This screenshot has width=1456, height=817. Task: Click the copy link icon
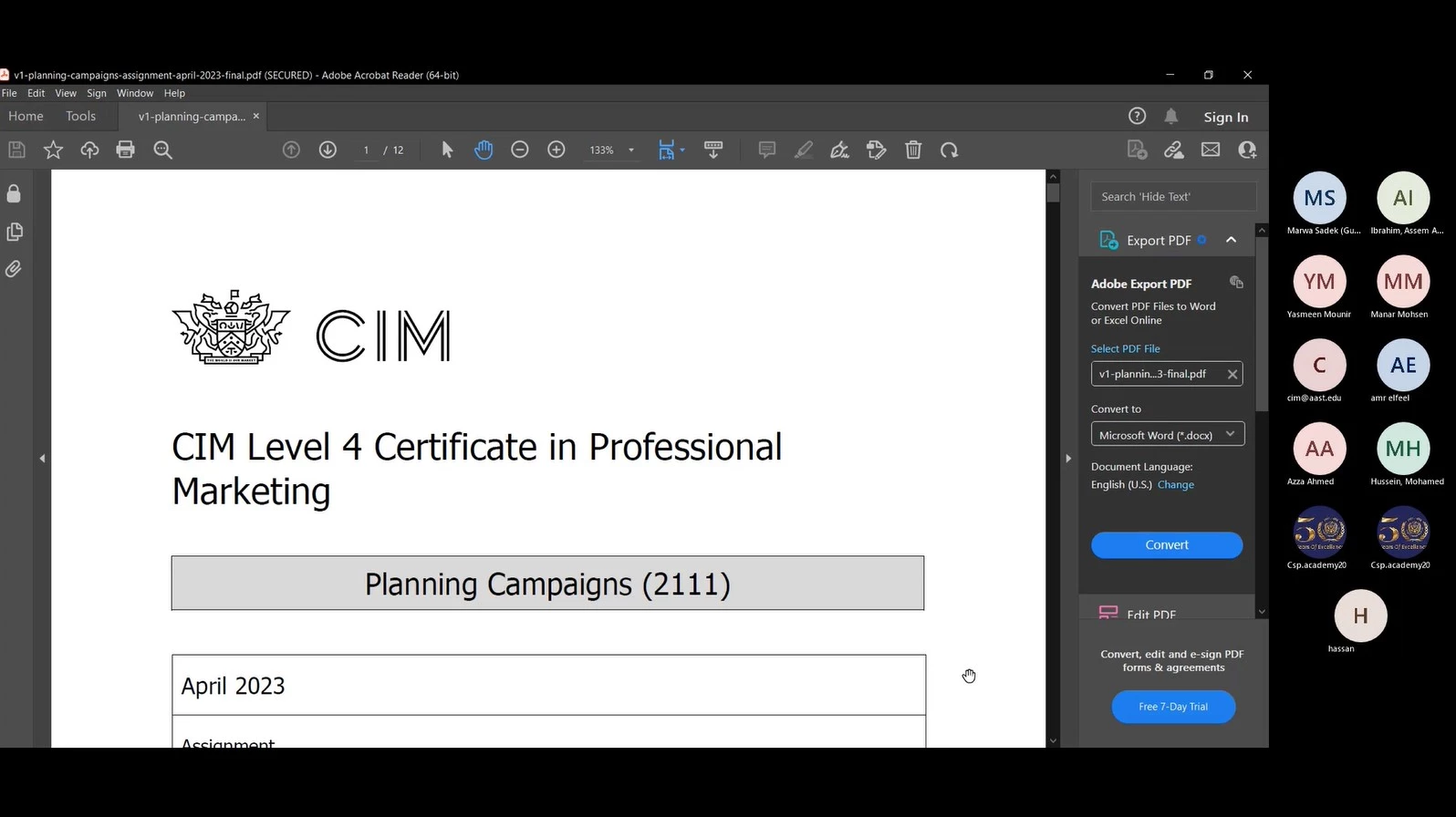point(1174,150)
